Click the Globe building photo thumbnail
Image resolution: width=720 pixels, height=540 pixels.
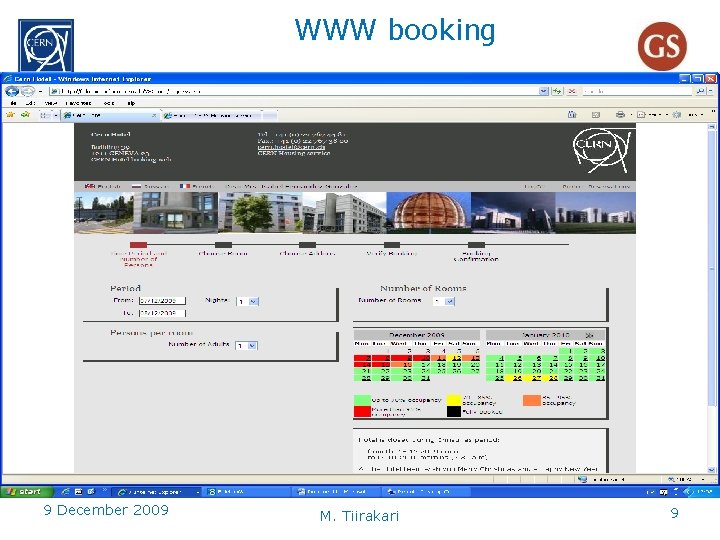tap(429, 213)
